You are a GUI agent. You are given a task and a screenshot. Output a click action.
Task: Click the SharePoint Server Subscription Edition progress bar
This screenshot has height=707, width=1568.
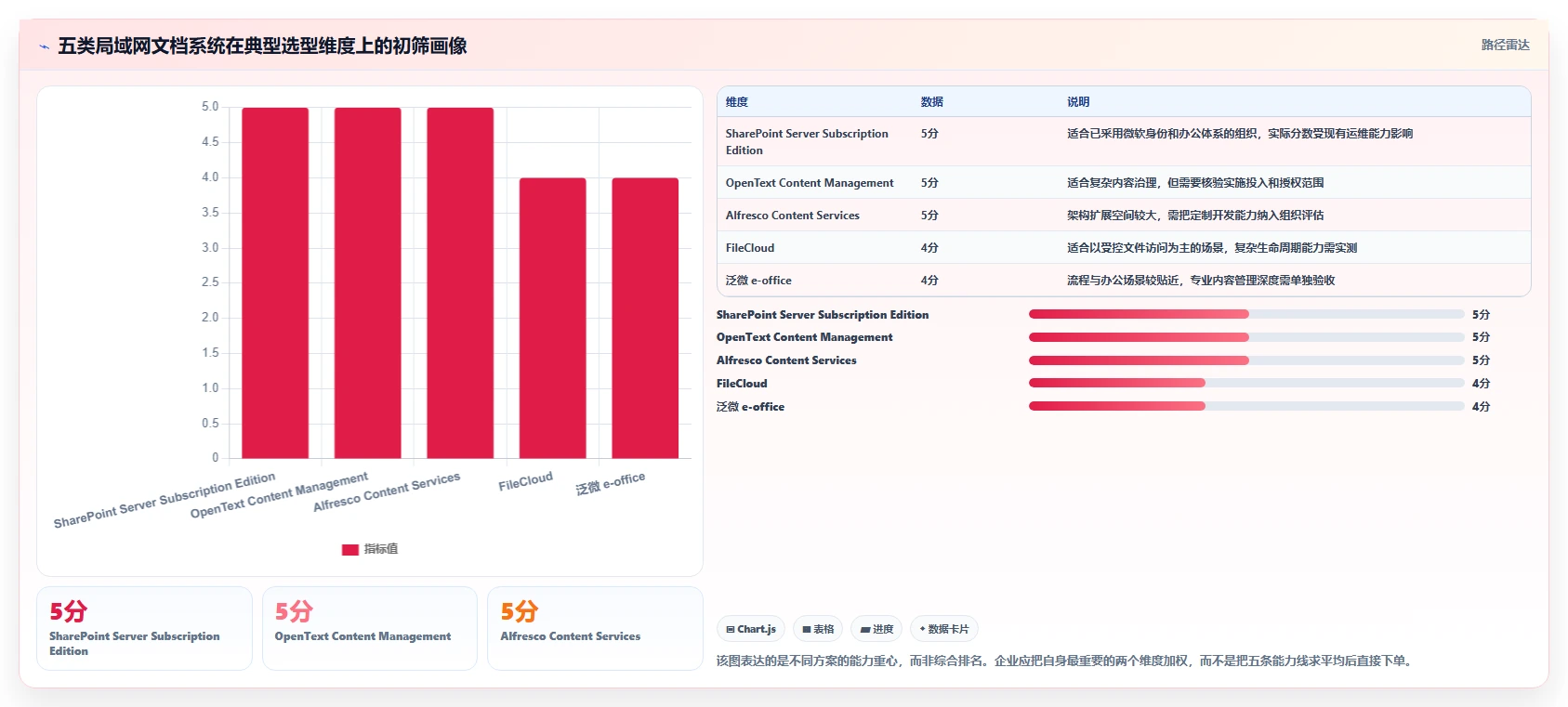point(1246,315)
